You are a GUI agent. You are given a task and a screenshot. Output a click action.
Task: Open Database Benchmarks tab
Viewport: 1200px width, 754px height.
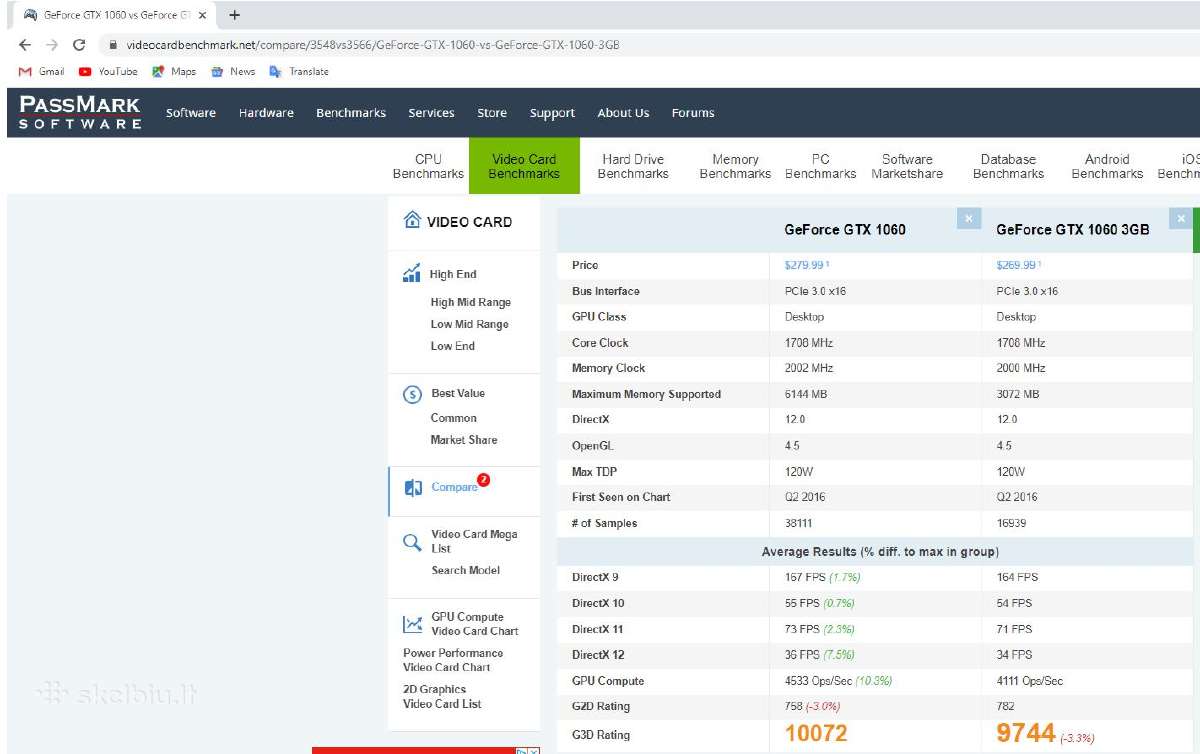click(1008, 166)
